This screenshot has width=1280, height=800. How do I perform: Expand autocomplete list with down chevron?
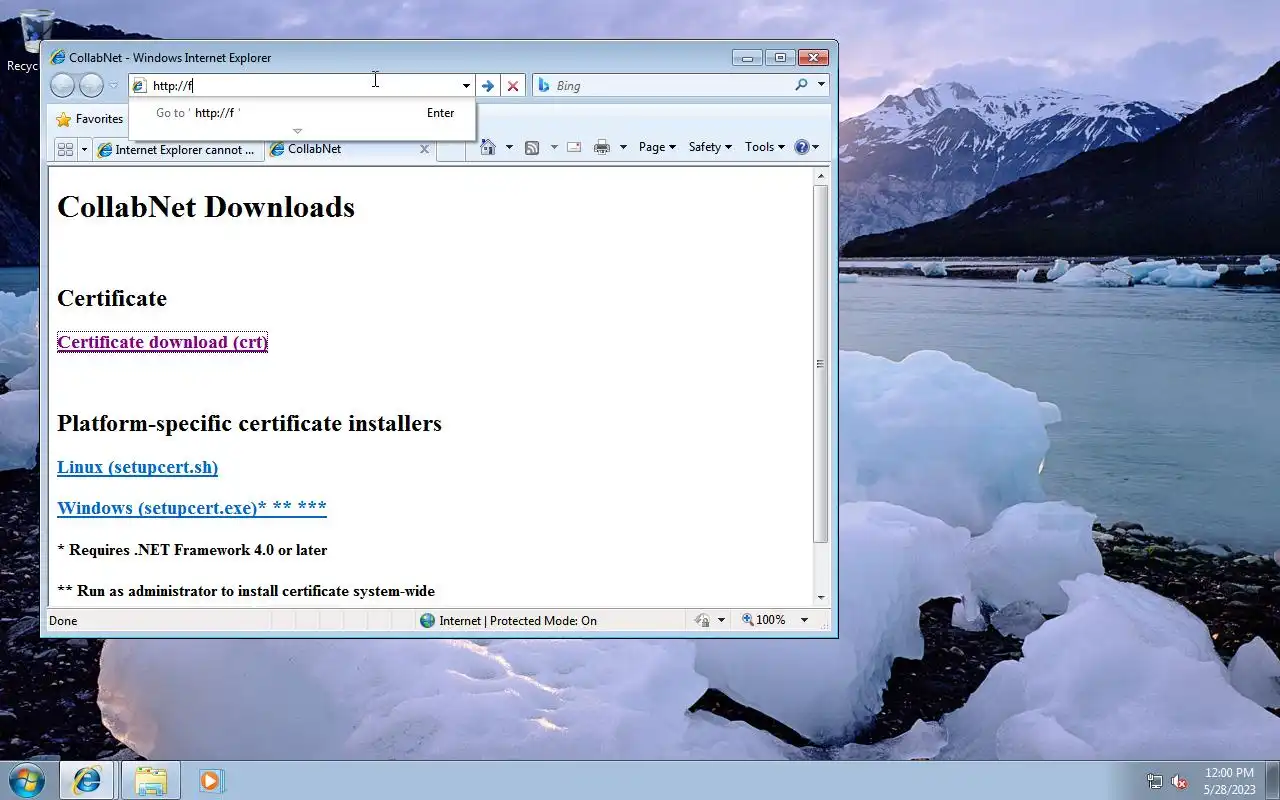pyautogui.click(x=297, y=131)
